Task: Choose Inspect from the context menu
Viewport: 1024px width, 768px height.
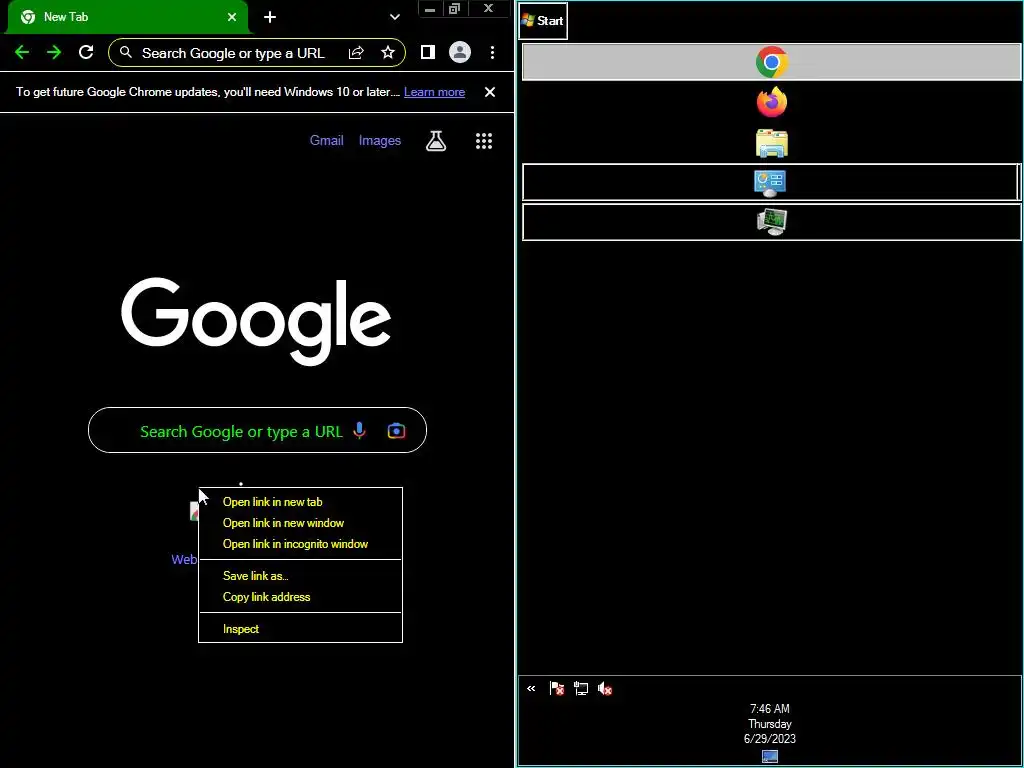Action: click(x=300, y=628)
